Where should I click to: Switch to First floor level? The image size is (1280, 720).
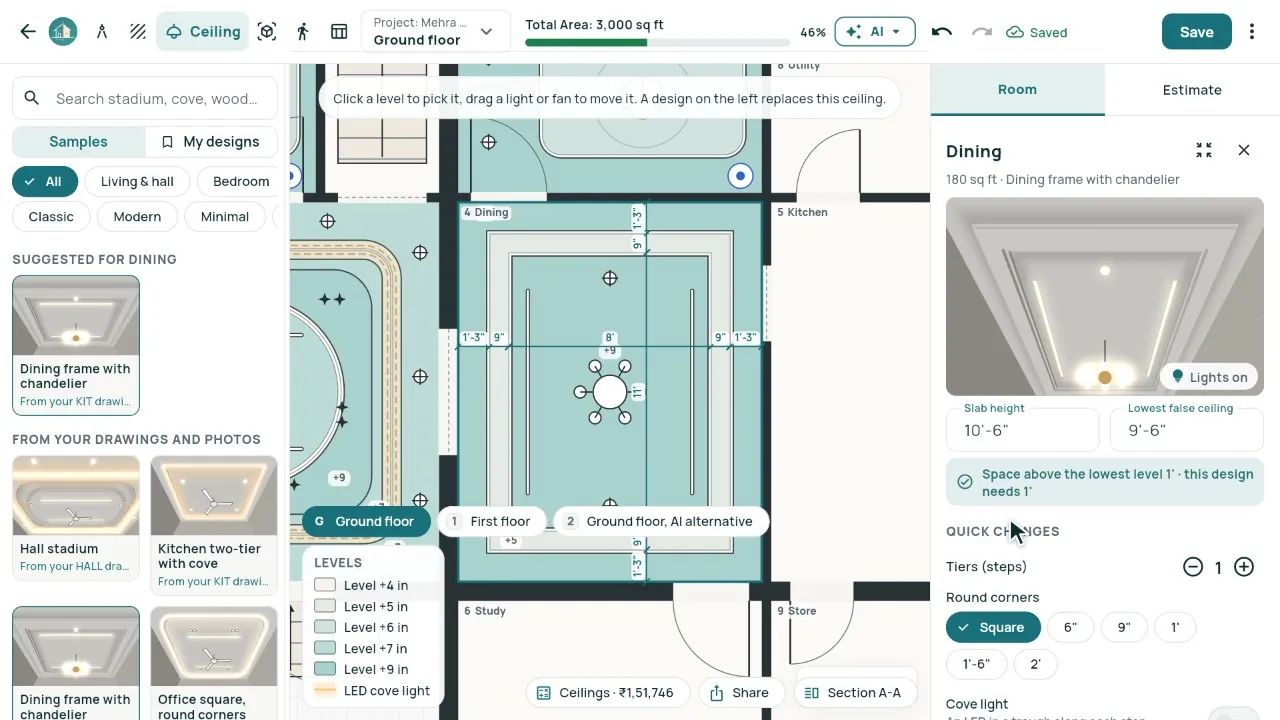click(491, 521)
